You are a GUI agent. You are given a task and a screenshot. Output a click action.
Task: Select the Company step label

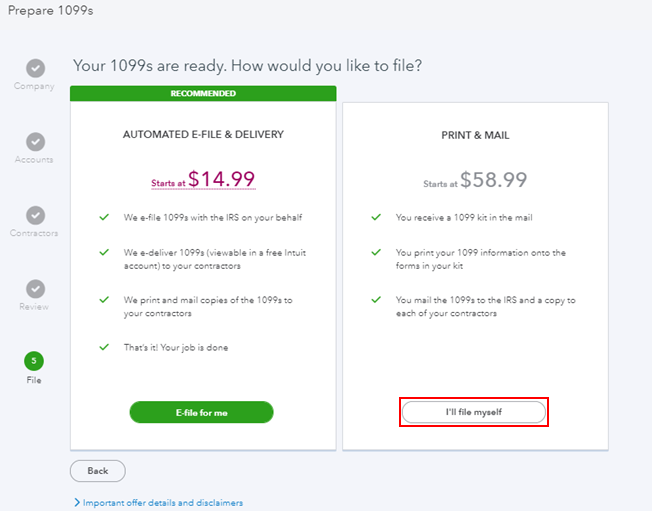(x=34, y=86)
